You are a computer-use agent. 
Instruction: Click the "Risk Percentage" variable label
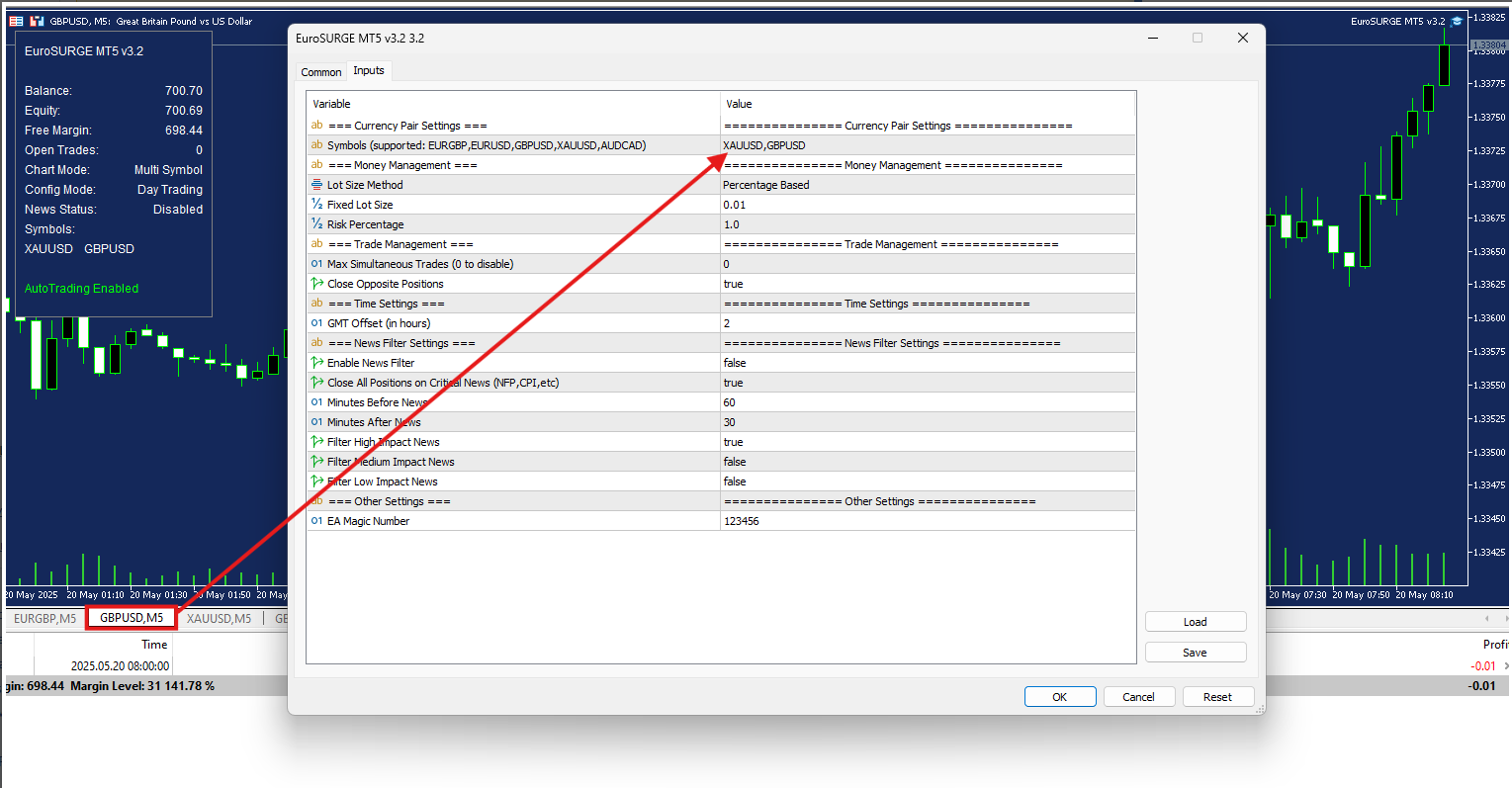click(366, 224)
